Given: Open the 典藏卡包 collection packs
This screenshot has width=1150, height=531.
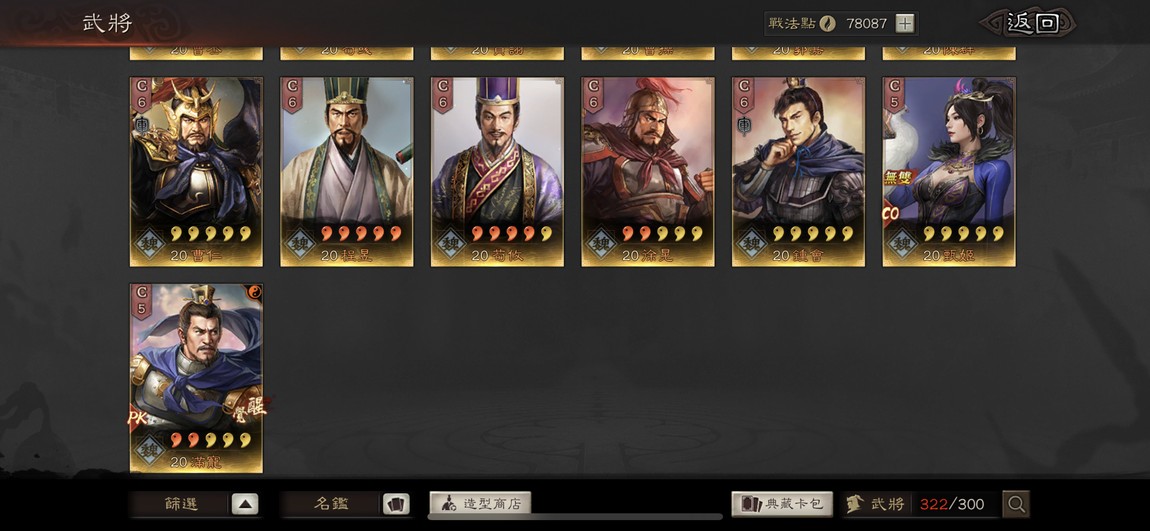Looking at the screenshot, I should coord(782,504).
